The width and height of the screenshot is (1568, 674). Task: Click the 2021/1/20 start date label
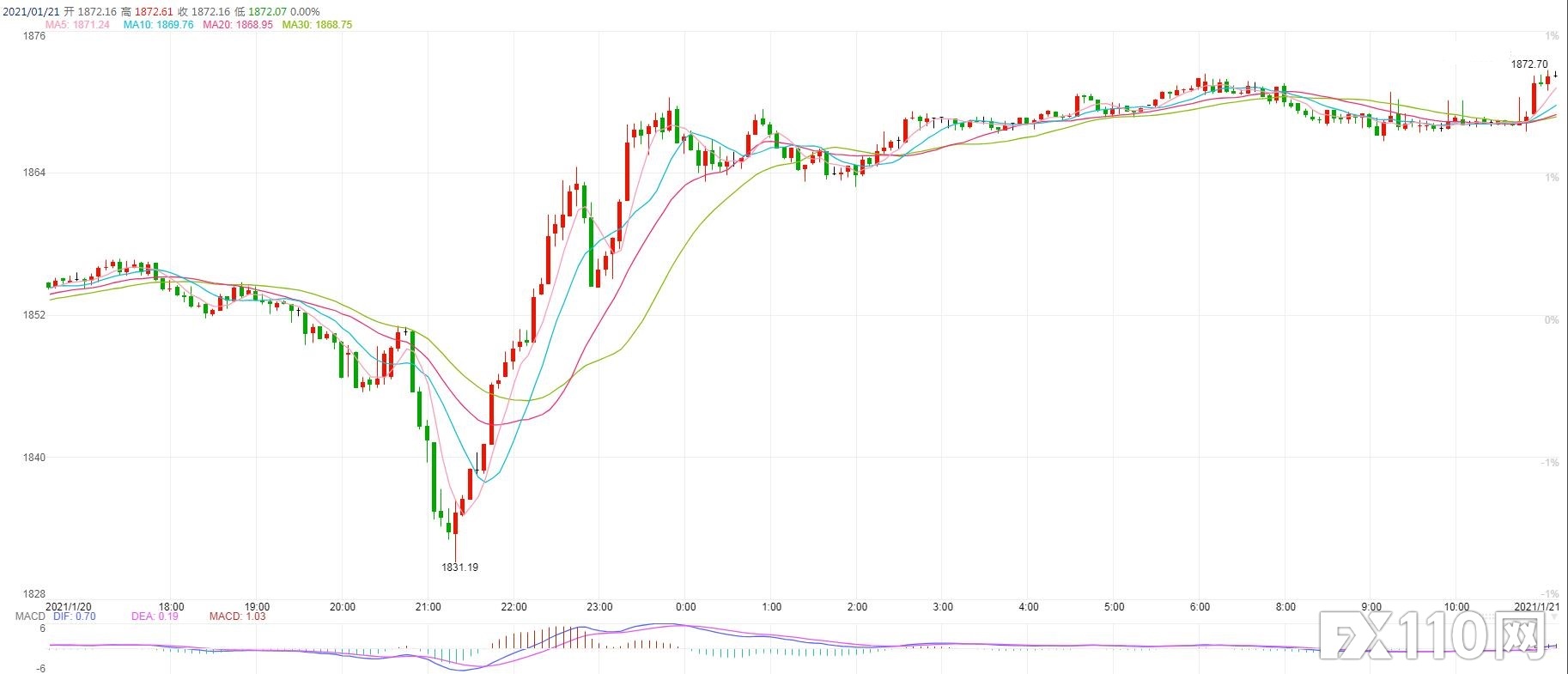68,607
